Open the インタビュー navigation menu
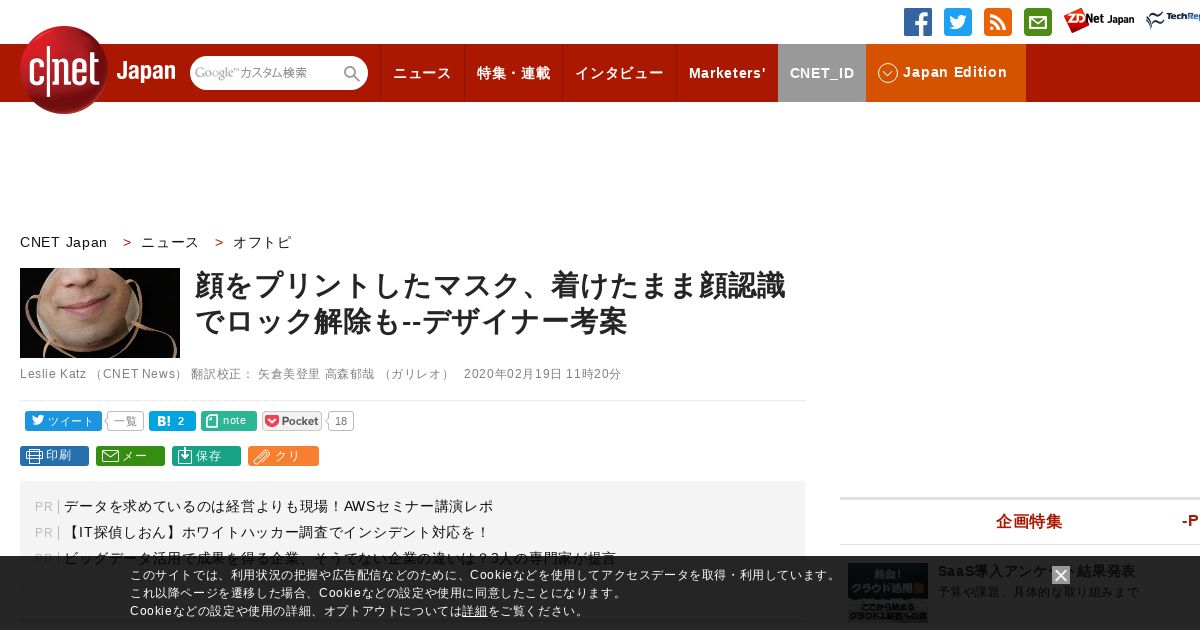Viewport: 1200px width, 630px height. [x=619, y=73]
